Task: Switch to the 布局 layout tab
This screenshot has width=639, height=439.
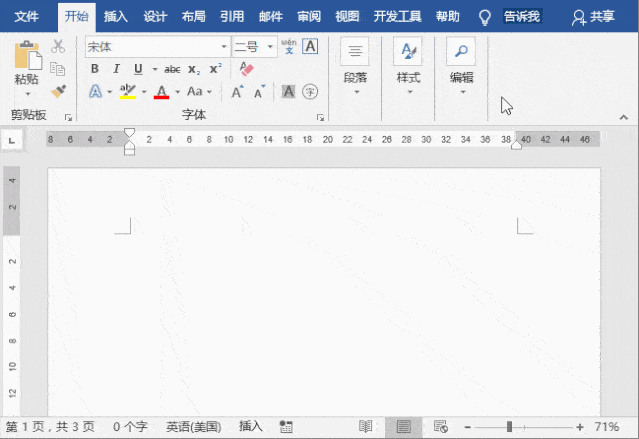Action: pos(194,17)
